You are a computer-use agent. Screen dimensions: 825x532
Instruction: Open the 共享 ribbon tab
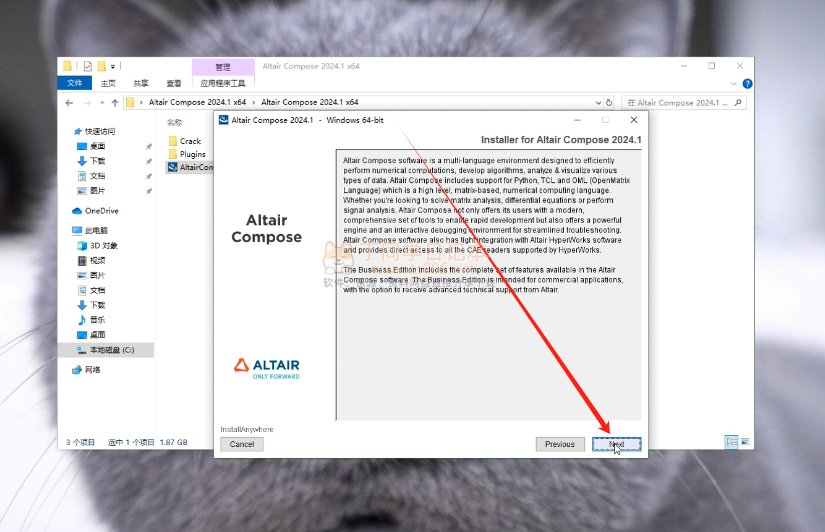[140, 83]
